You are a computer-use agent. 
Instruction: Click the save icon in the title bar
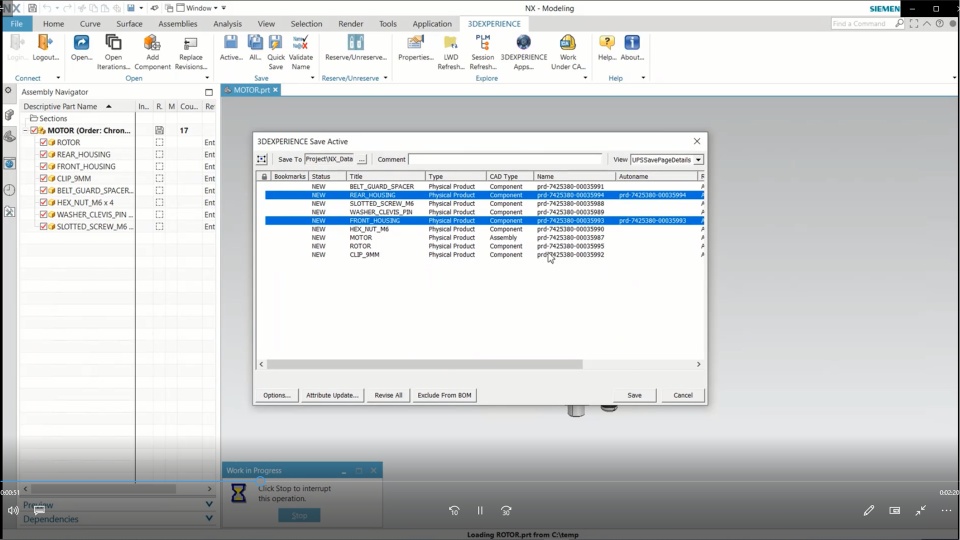[x=32, y=8]
